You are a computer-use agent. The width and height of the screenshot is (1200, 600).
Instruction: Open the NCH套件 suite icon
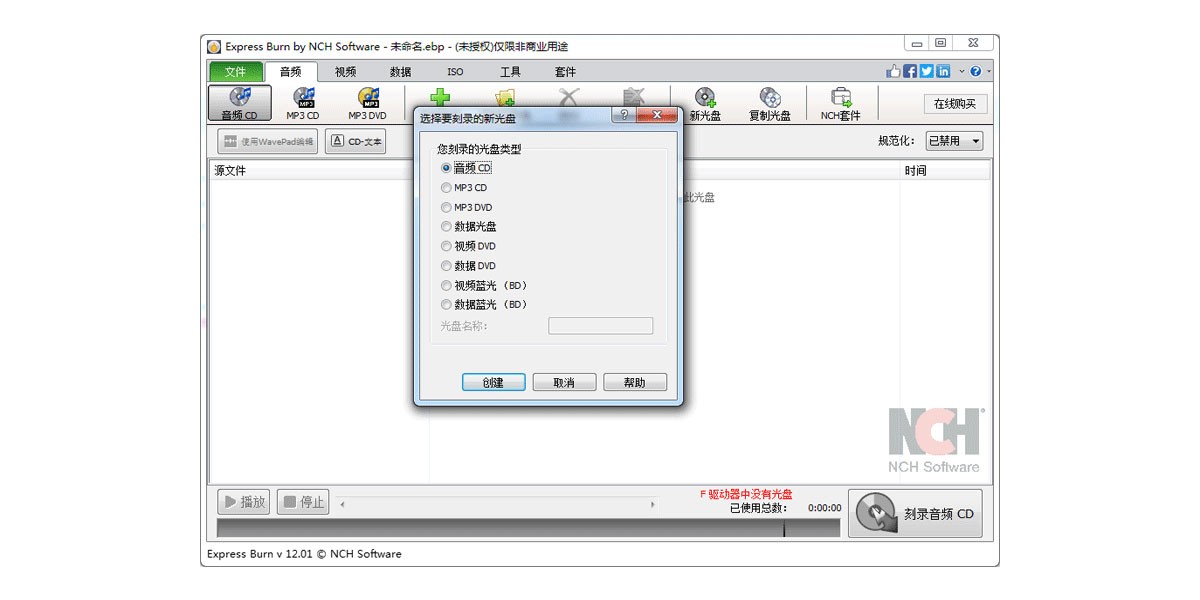pos(841,103)
